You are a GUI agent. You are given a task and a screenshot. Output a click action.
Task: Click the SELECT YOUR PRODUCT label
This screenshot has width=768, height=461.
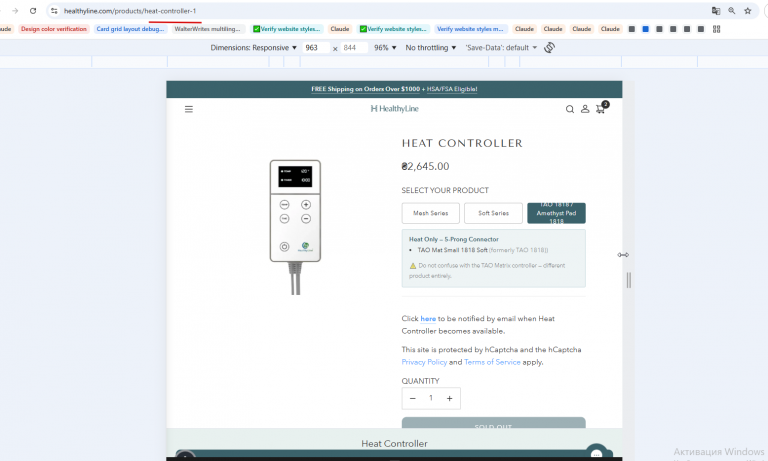tap(445, 190)
